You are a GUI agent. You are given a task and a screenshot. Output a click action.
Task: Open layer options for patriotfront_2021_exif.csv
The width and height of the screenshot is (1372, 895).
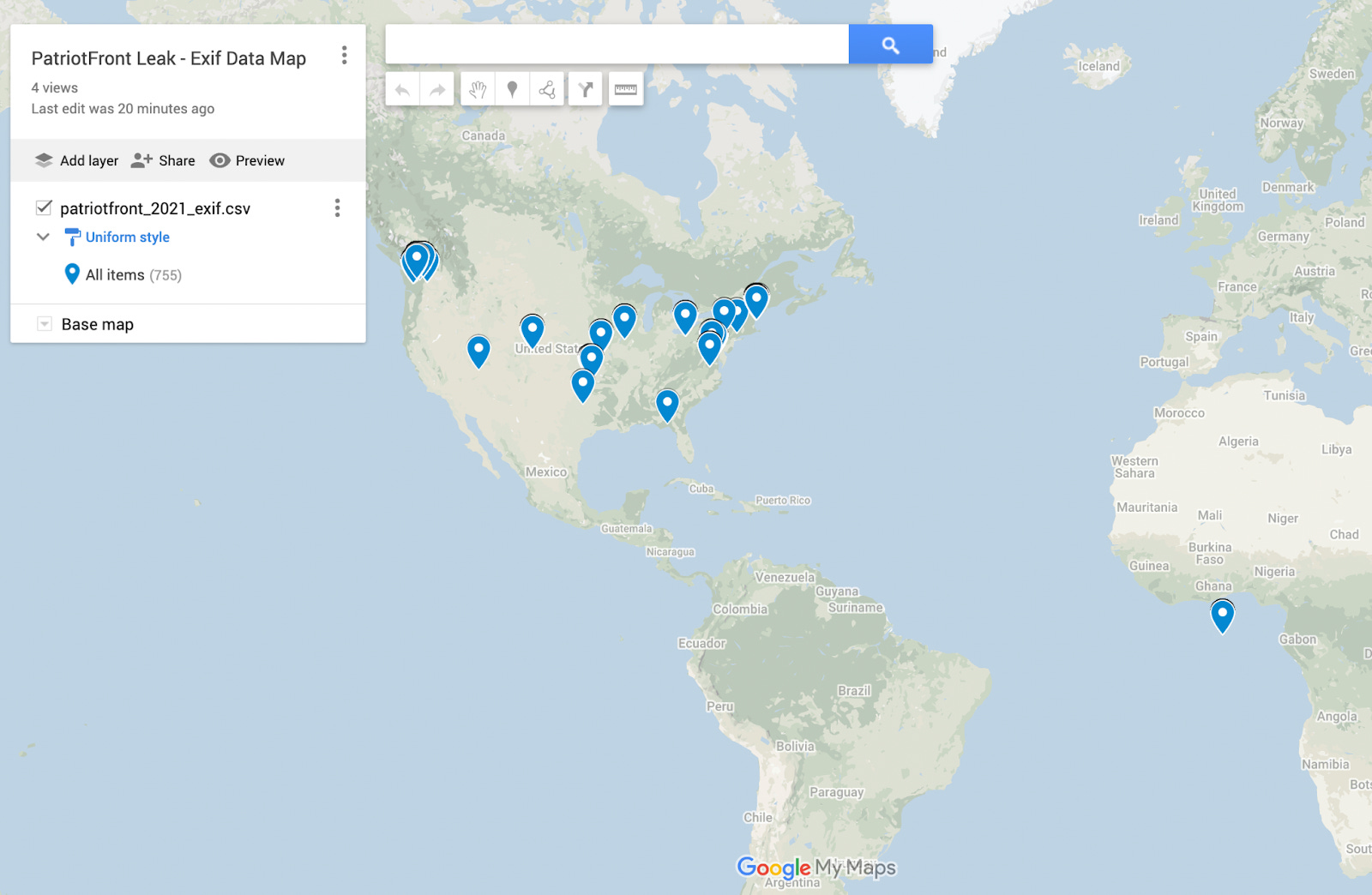tap(337, 207)
